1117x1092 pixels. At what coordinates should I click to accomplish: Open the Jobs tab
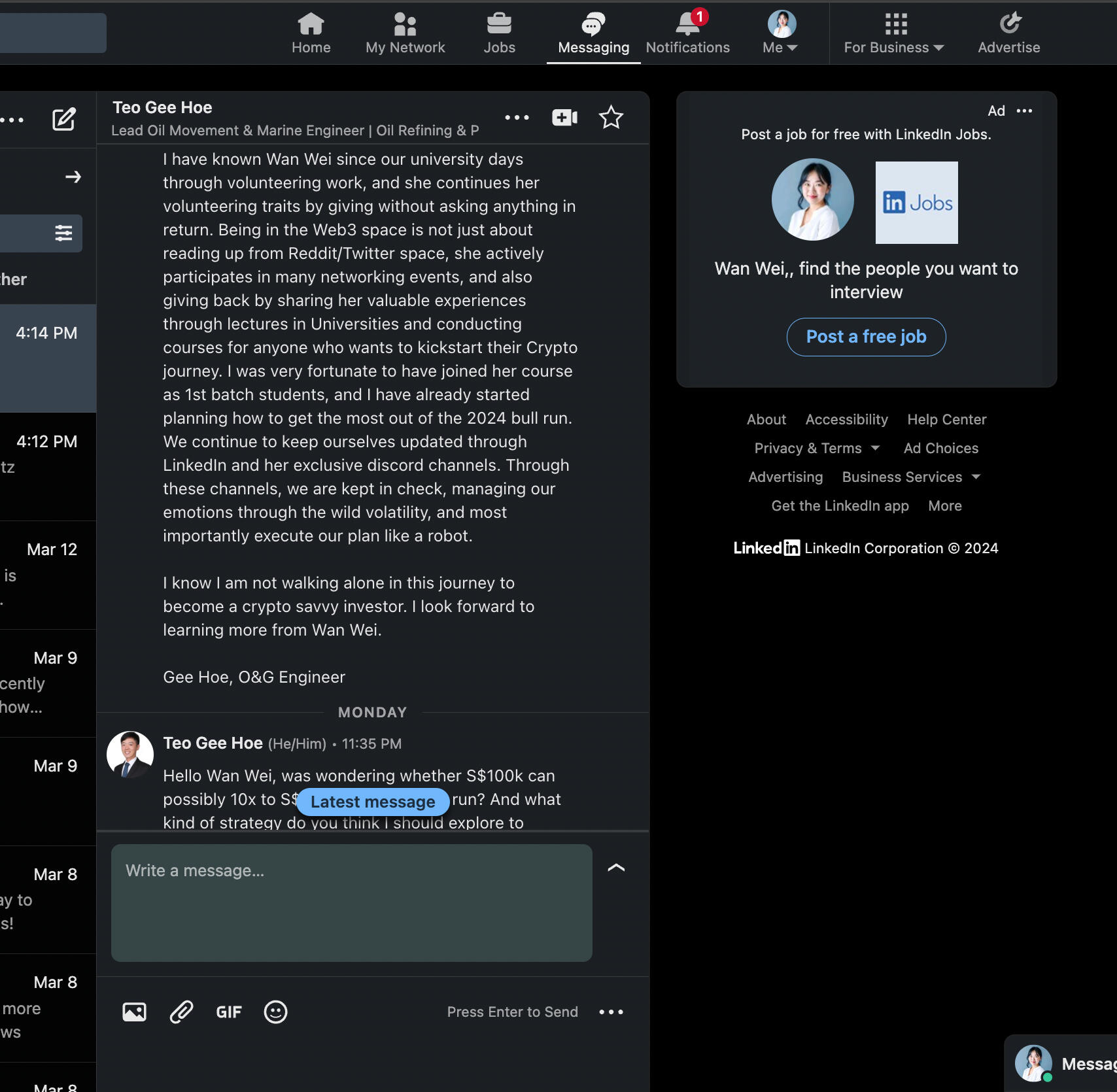[x=499, y=33]
